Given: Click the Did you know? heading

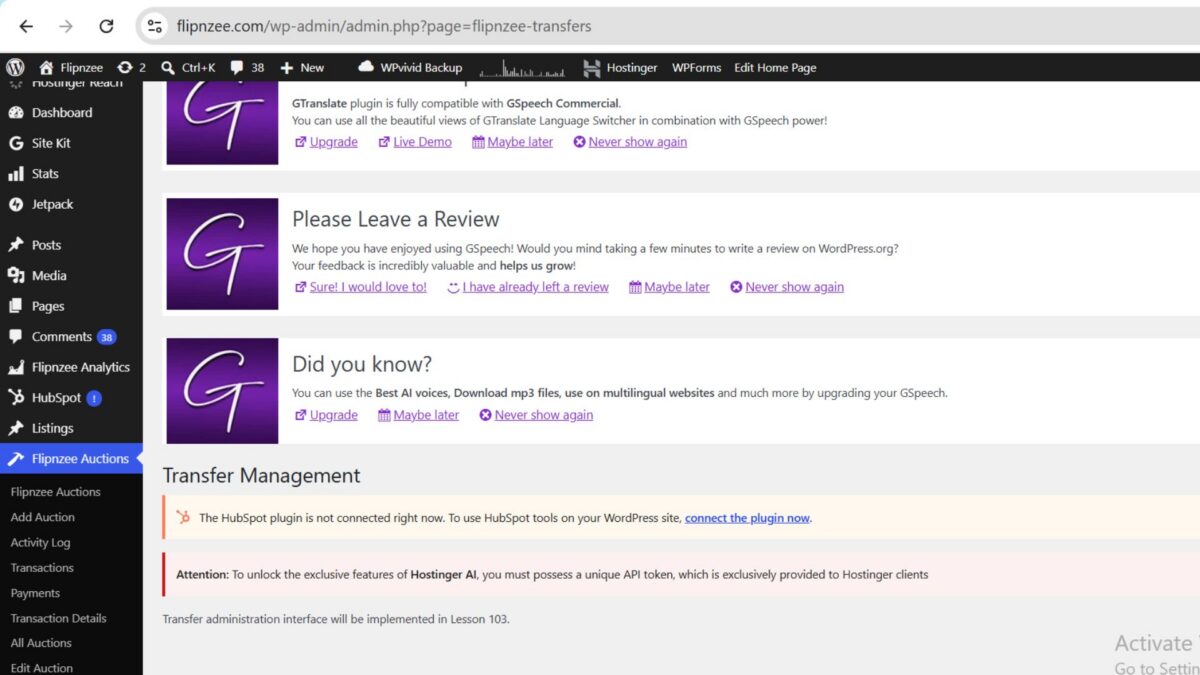Looking at the screenshot, I should (362, 364).
